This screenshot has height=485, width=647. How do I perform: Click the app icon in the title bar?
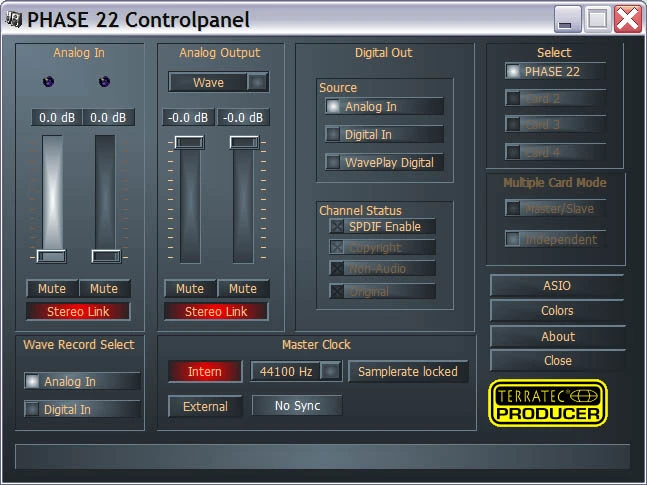click(14, 19)
